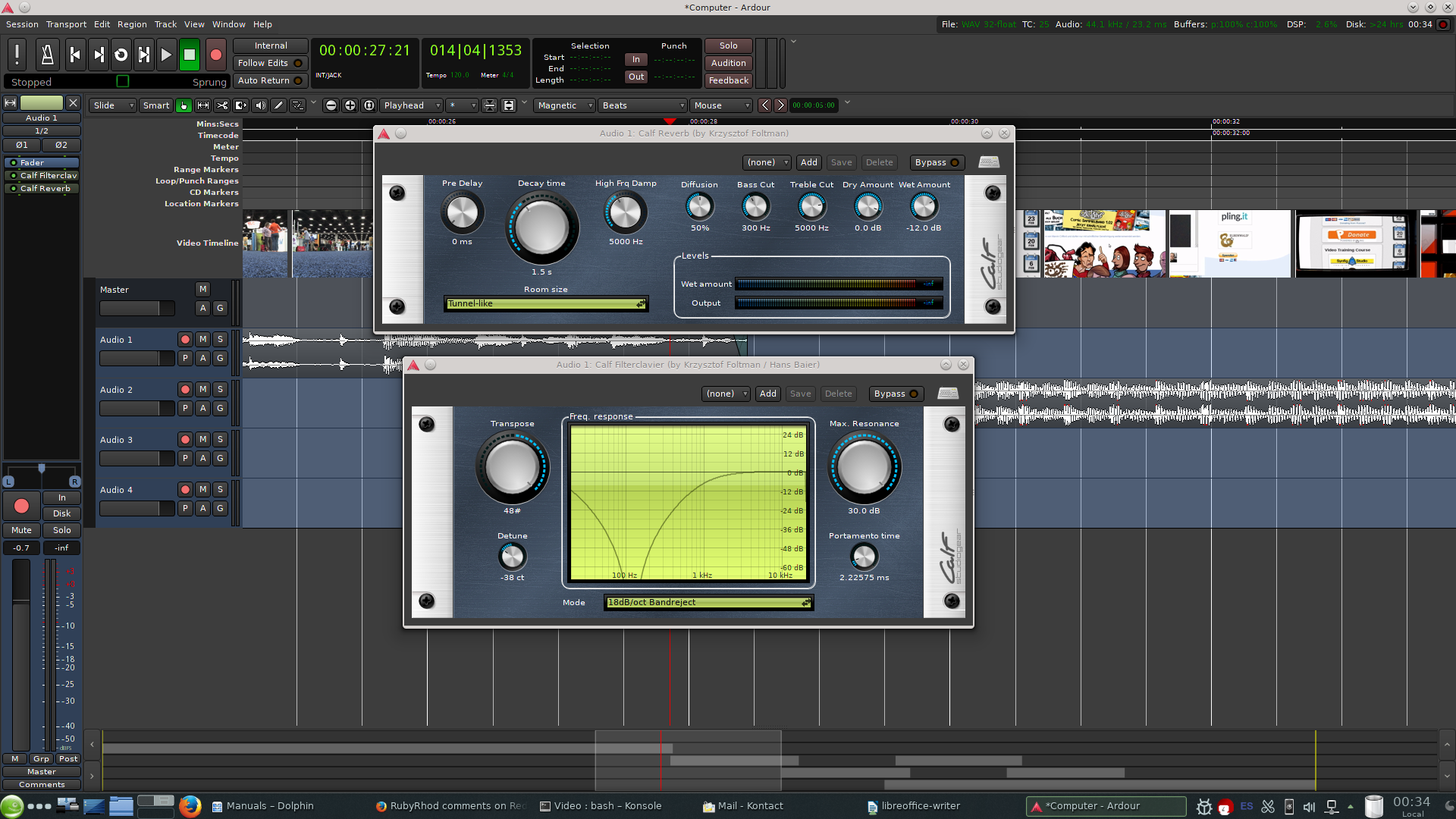The width and height of the screenshot is (1456, 819).
Task: Click Save button in Calf Reverb plugin
Action: click(842, 161)
